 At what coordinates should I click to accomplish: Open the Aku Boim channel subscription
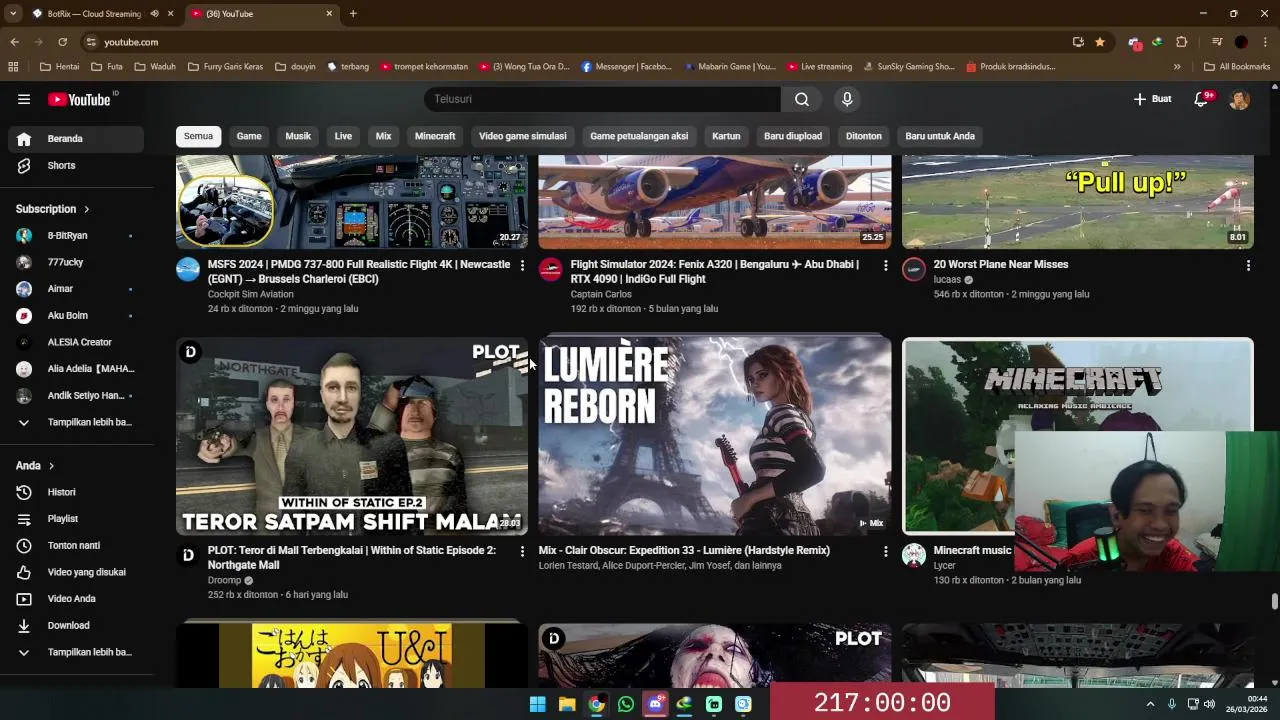coord(76,316)
